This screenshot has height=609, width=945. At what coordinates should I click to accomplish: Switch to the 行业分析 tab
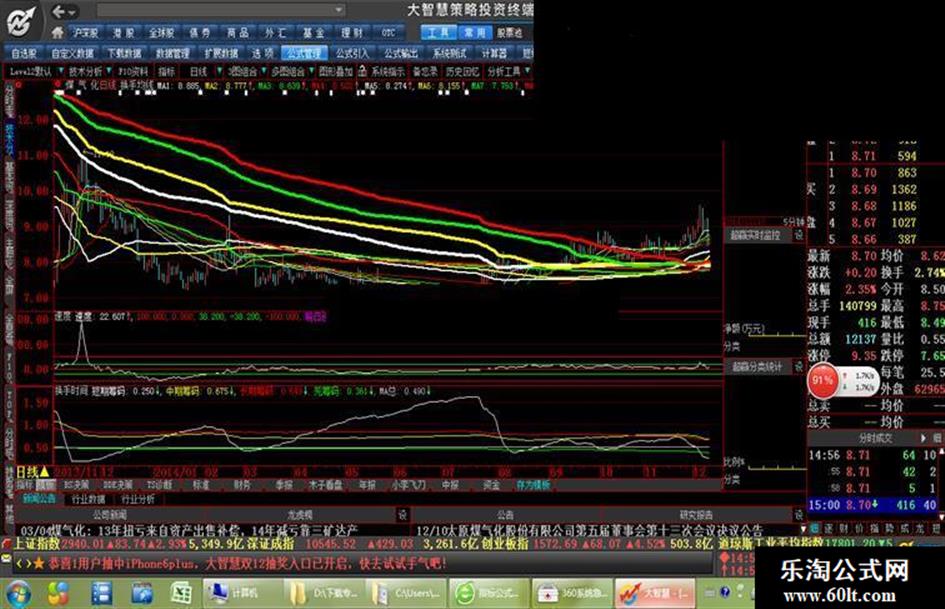[x=137, y=499]
